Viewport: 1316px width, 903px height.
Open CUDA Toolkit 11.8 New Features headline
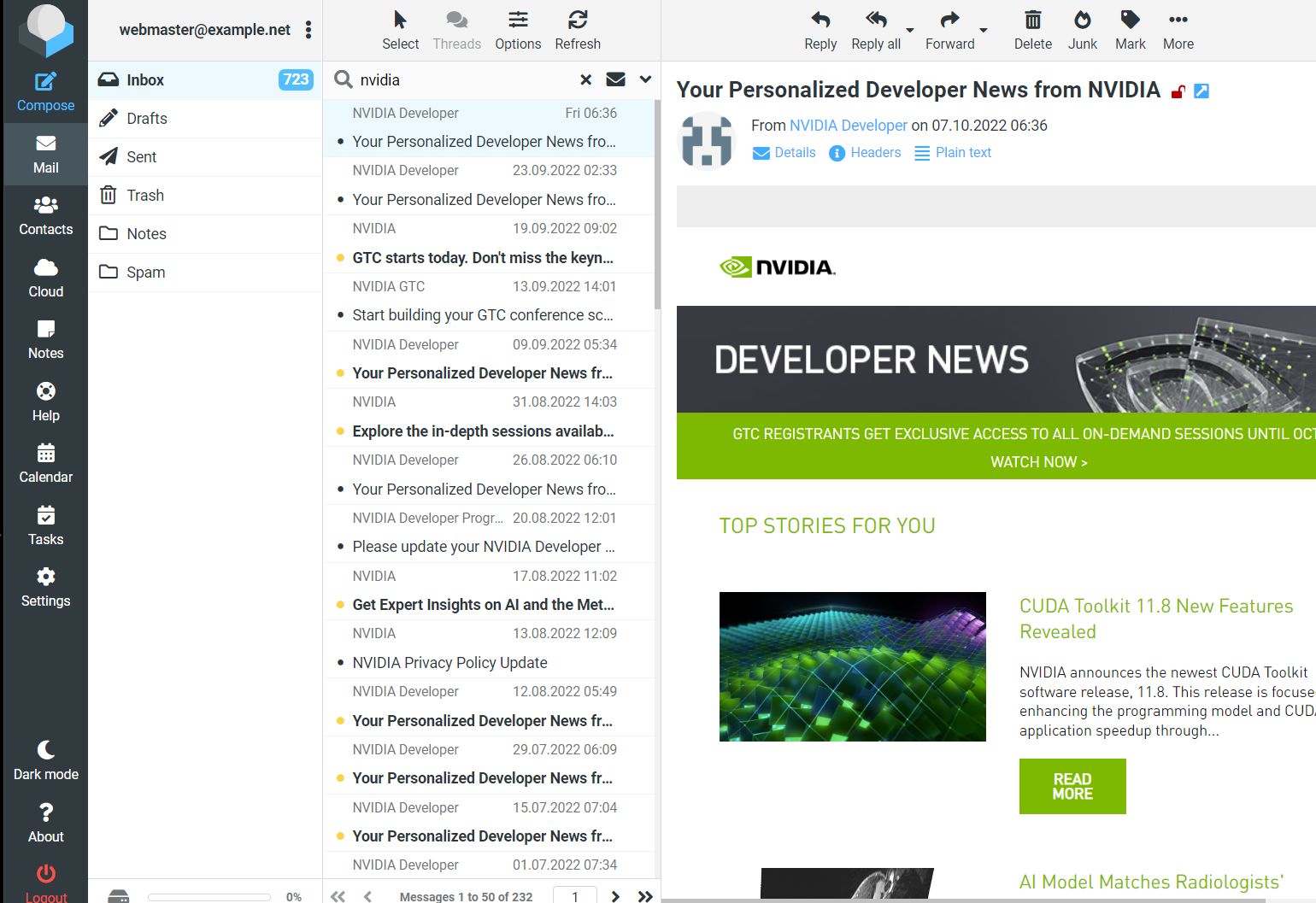point(1155,619)
